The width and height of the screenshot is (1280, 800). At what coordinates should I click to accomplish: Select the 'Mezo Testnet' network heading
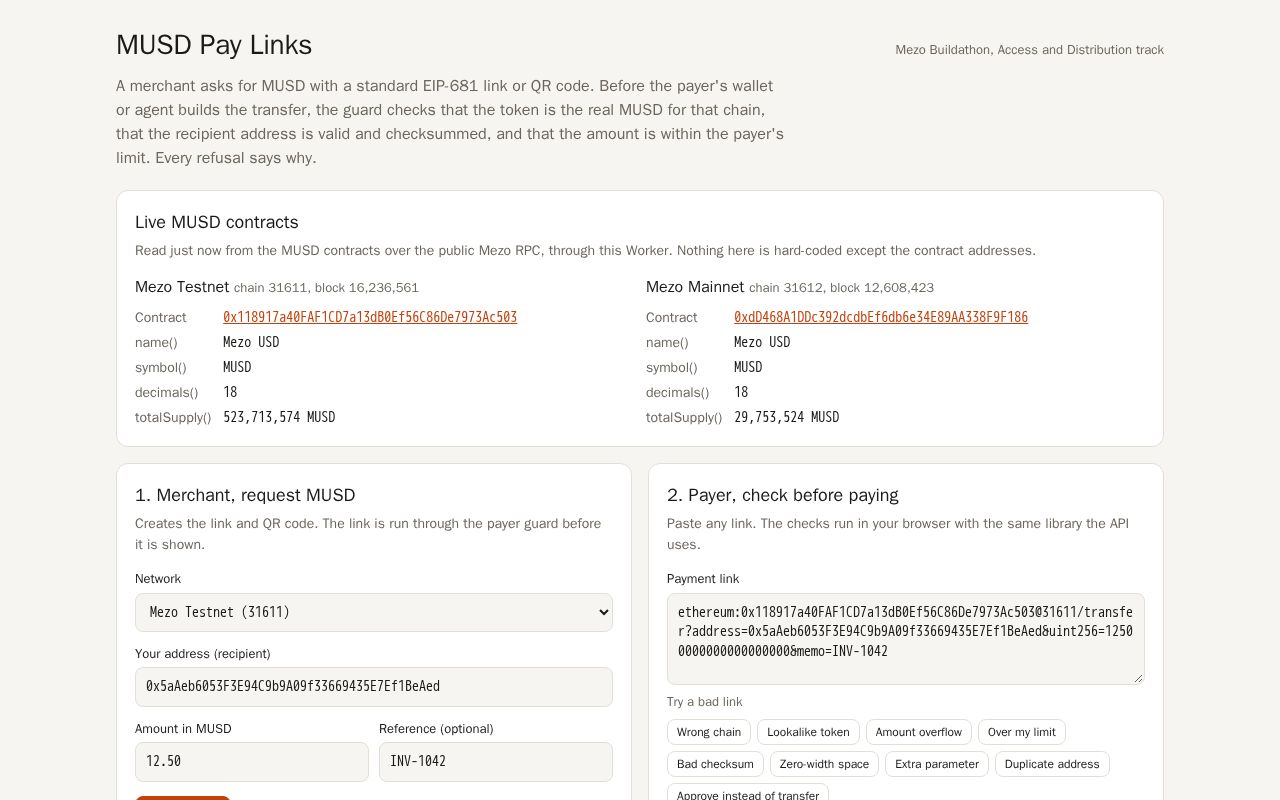coord(182,287)
